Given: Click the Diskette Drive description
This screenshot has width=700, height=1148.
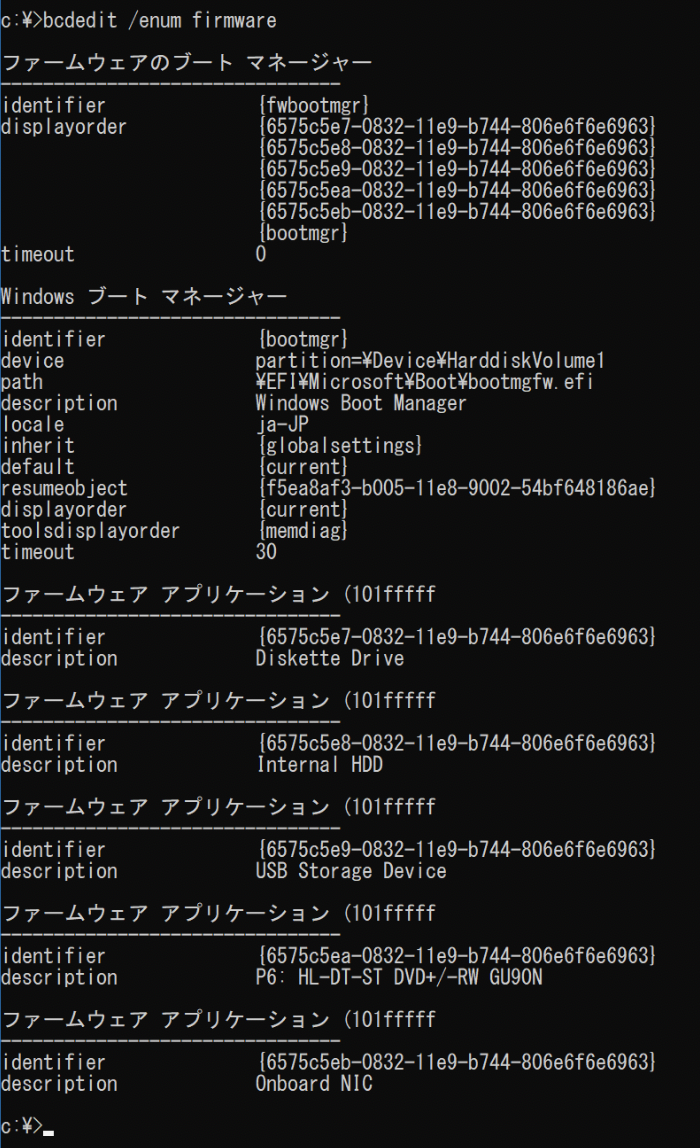Looking at the screenshot, I should coord(329,658).
